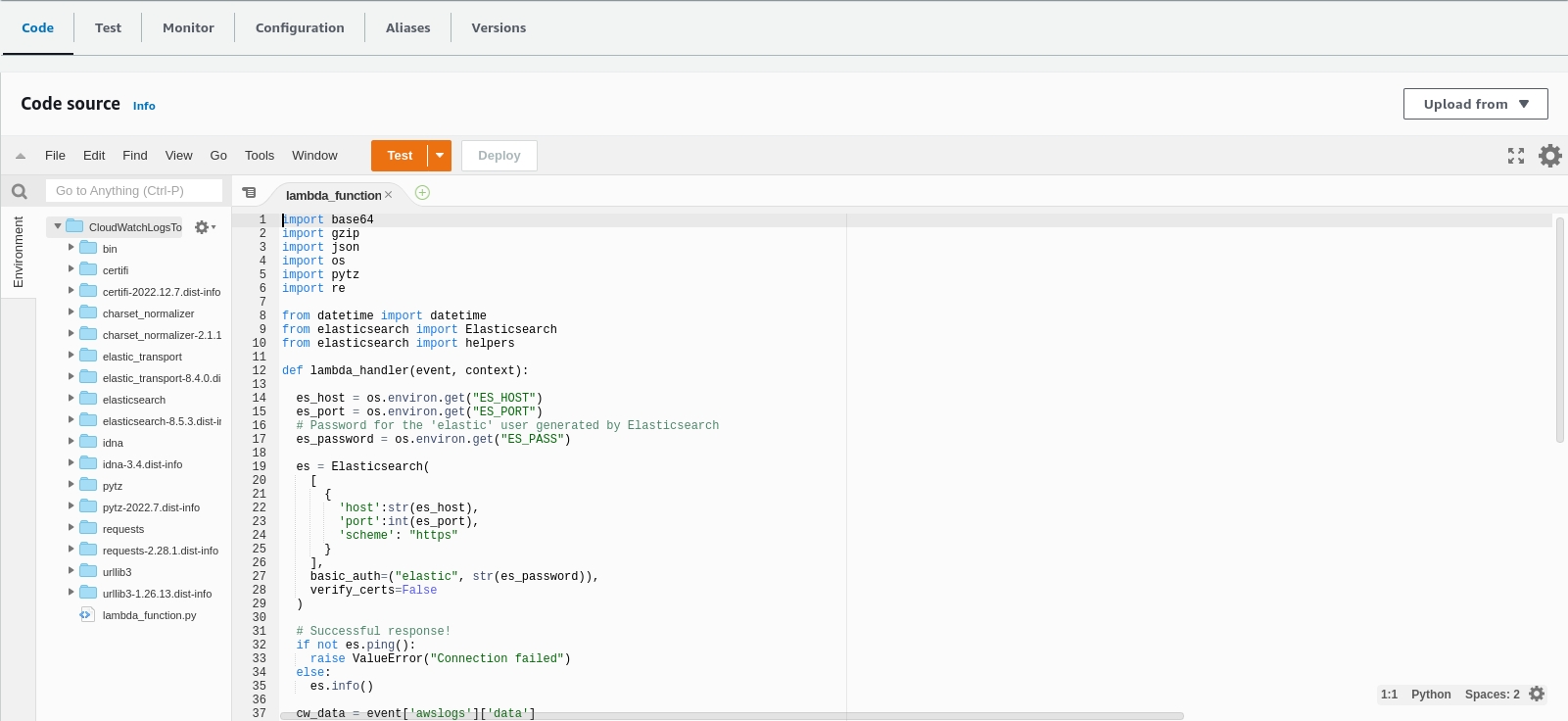Image resolution: width=1568 pixels, height=721 pixels.
Task: Open the Upload from dropdown
Action: [1475, 104]
